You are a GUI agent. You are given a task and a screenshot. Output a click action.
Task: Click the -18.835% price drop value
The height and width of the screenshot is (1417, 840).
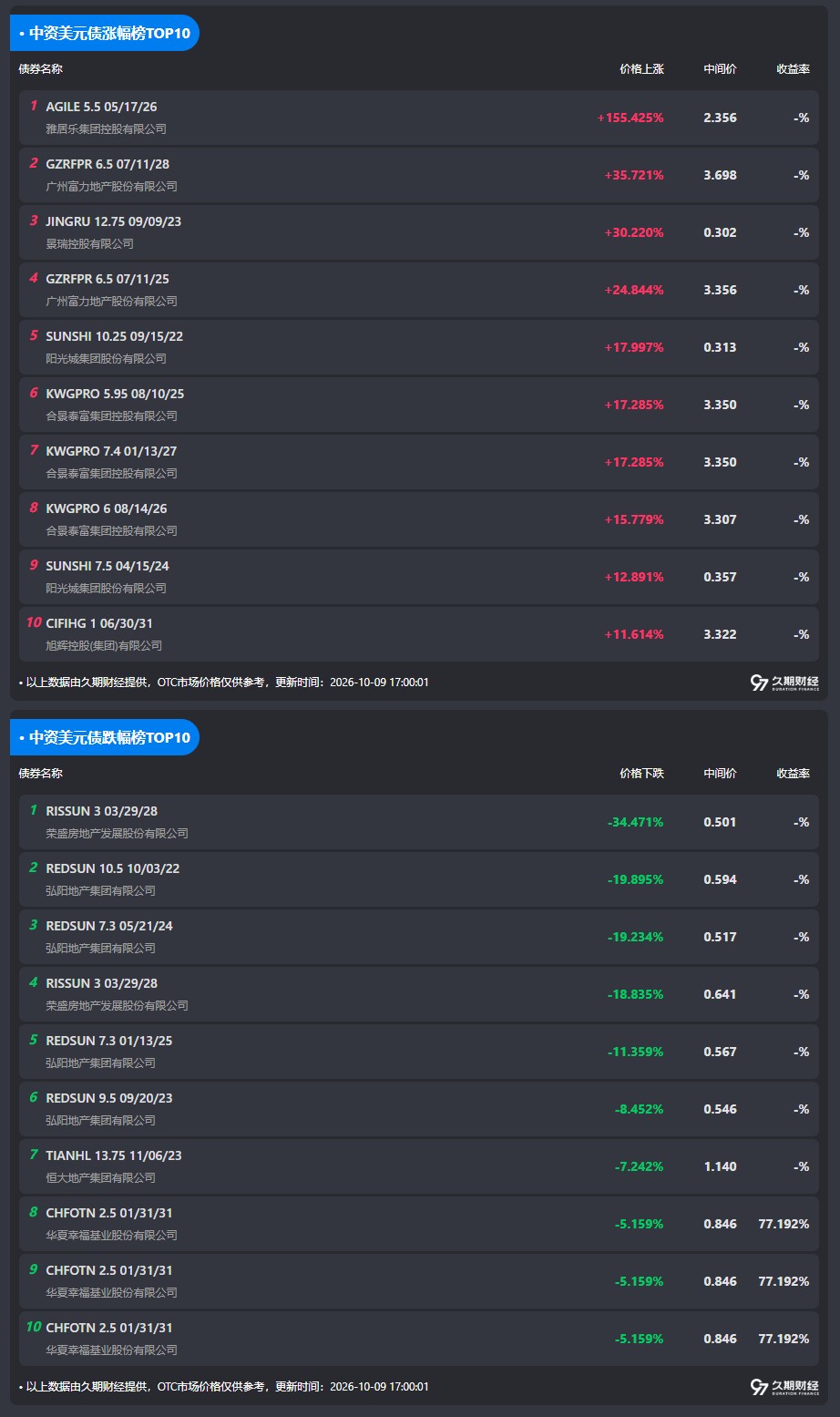coord(636,994)
